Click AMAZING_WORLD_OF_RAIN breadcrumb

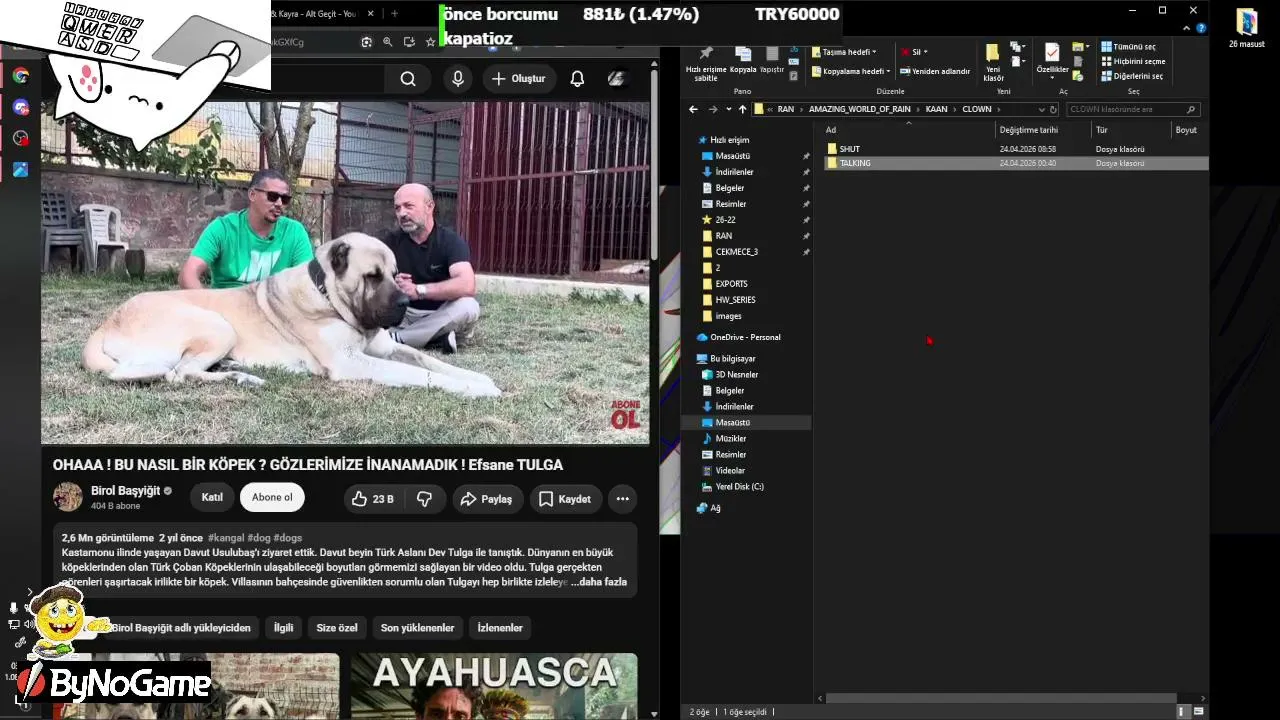[860, 109]
